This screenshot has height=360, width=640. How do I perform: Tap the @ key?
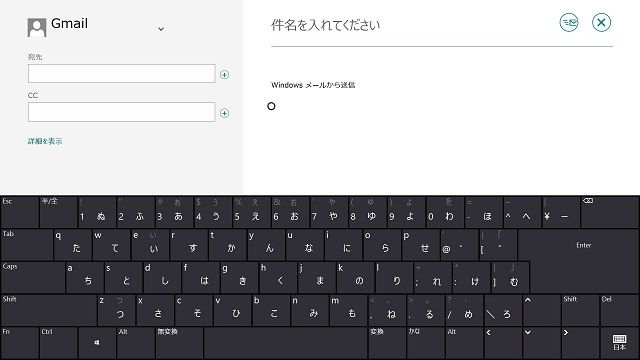click(x=459, y=244)
